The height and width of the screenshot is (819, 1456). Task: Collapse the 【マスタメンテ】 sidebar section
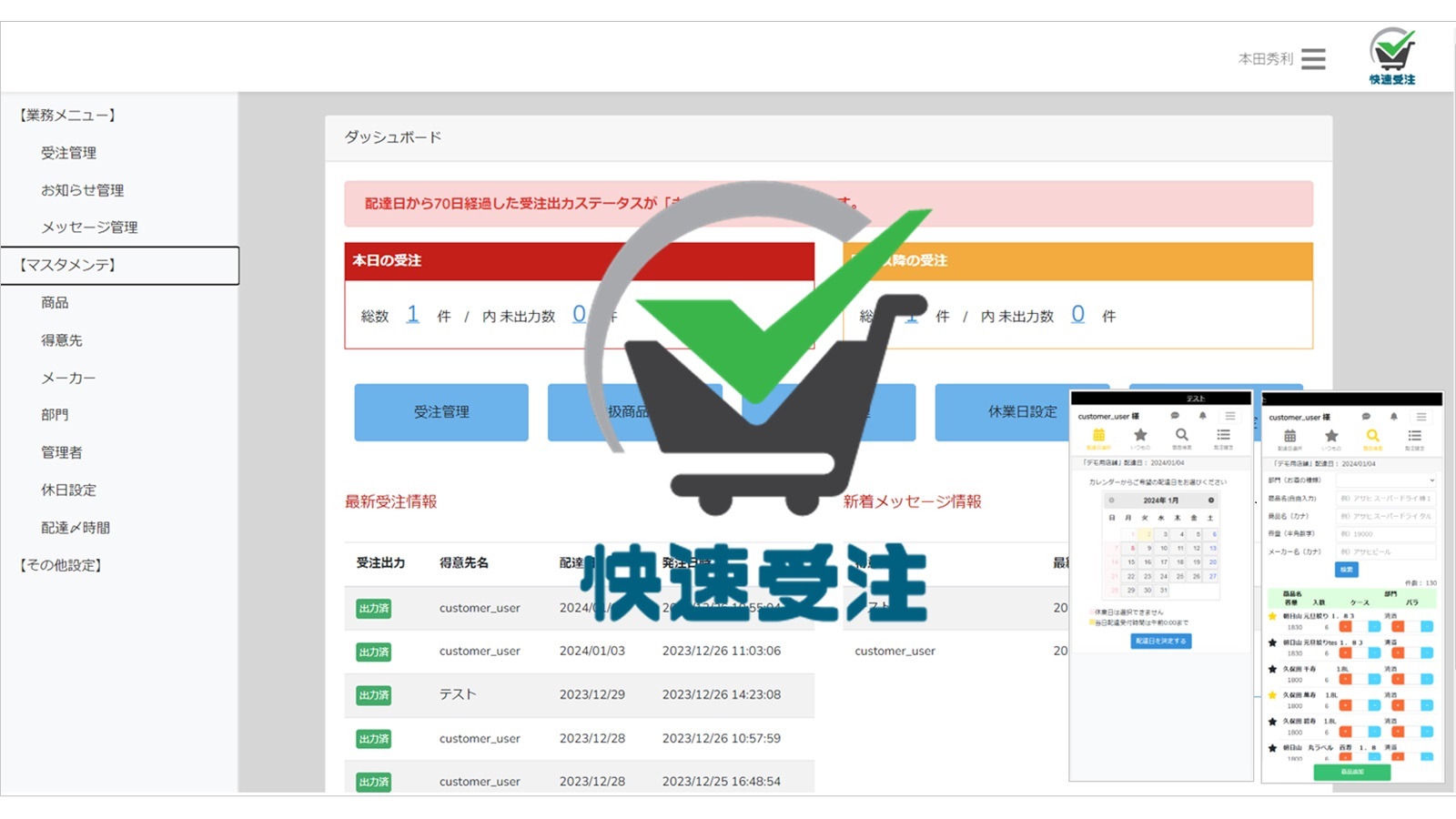coord(69,265)
